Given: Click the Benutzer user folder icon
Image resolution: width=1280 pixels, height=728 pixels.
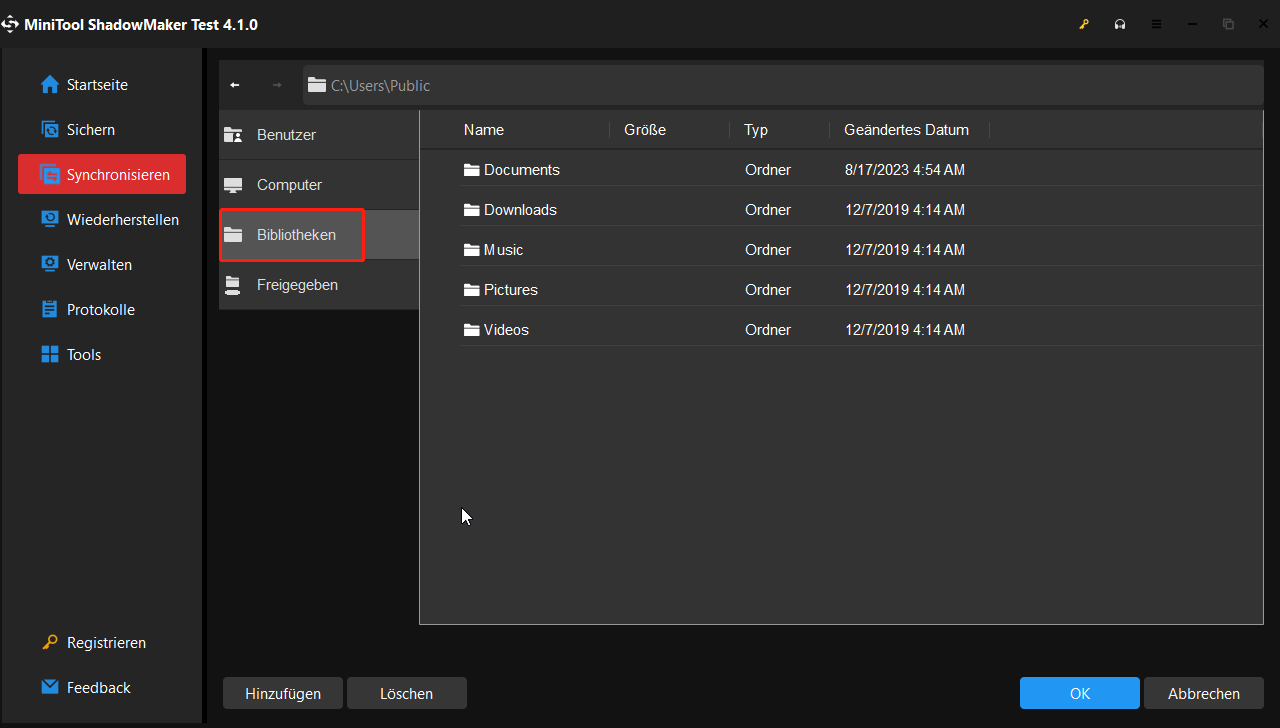Looking at the screenshot, I should coord(233,135).
